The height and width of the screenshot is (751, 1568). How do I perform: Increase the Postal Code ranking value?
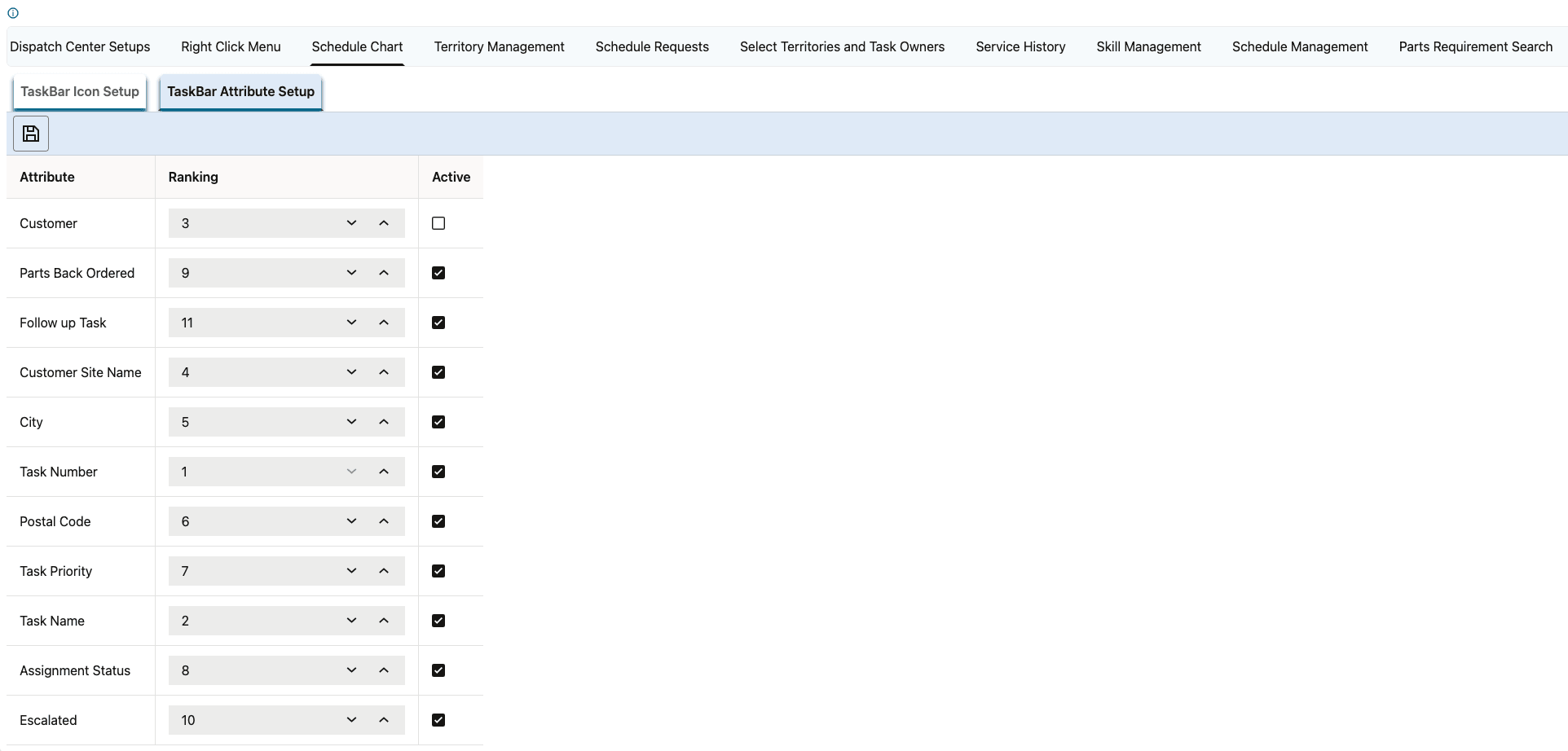(x=384, y=520)
